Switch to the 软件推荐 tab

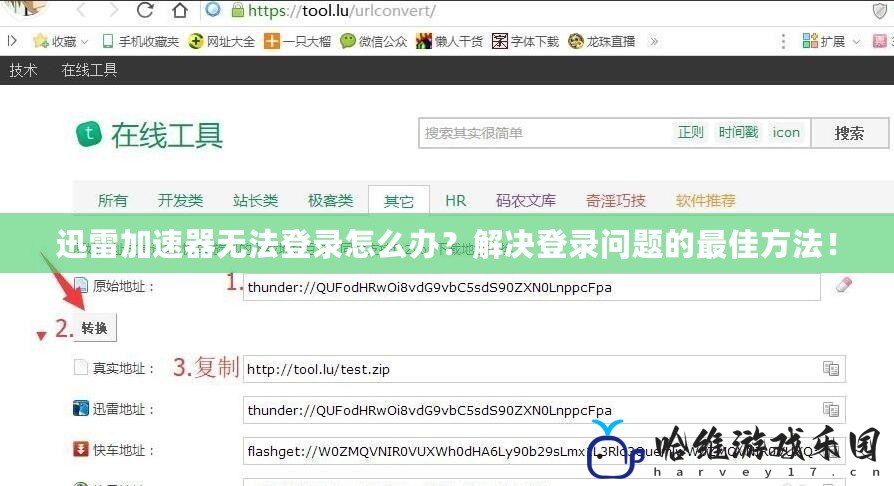coord(705,201)
